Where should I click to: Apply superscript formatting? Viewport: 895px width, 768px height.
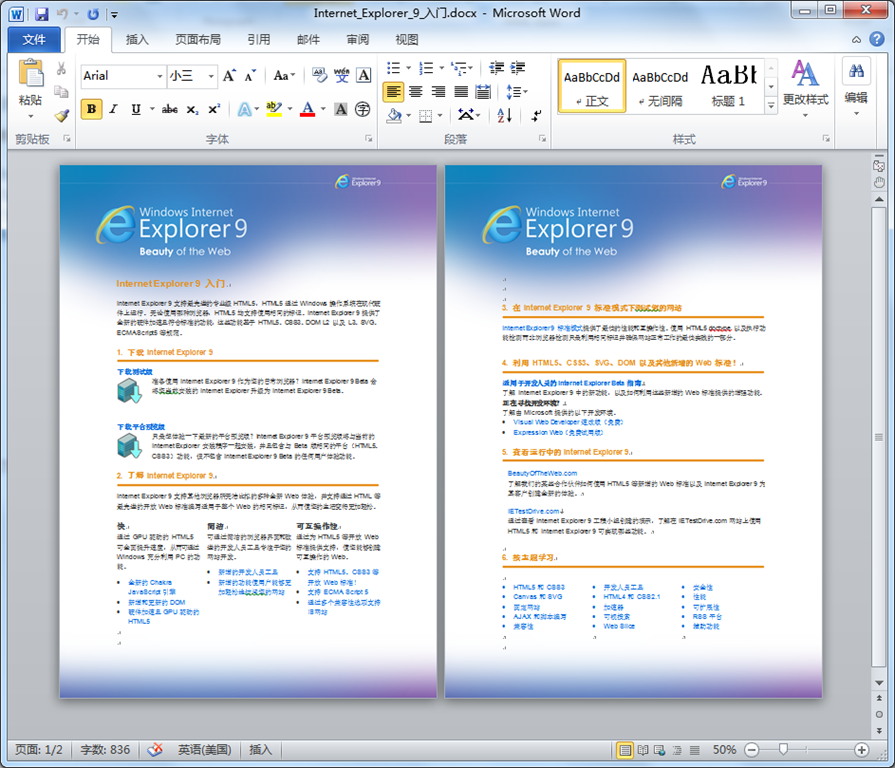215,109
